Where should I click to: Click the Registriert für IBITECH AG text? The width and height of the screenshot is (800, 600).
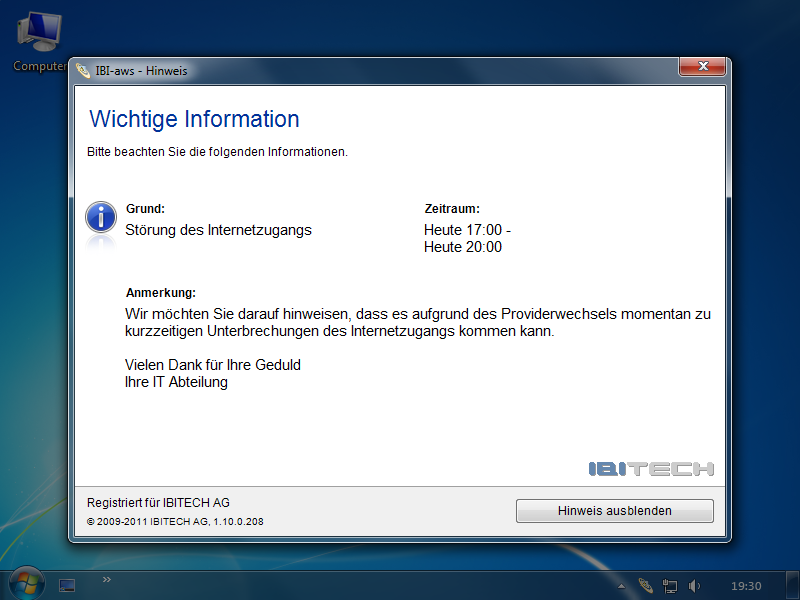tap(158, 503)
